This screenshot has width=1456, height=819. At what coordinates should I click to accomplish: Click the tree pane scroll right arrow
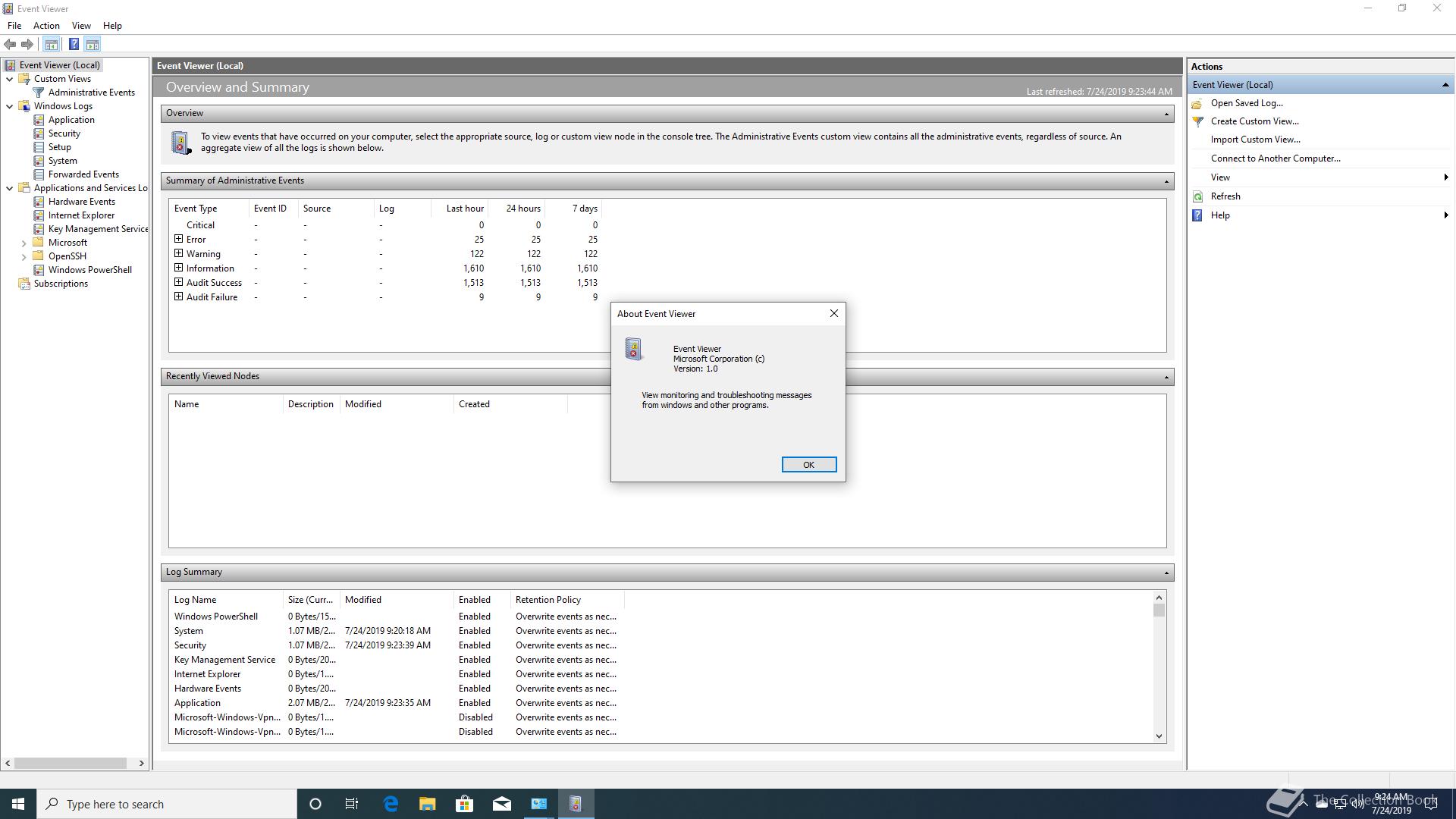pyautogui.click(x=141, y=763)
